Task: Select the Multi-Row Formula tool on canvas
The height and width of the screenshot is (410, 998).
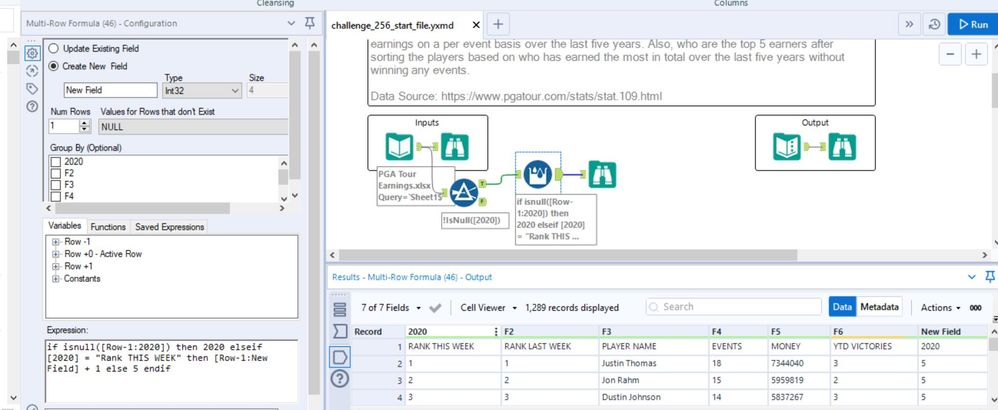Action: coord(538,174)
